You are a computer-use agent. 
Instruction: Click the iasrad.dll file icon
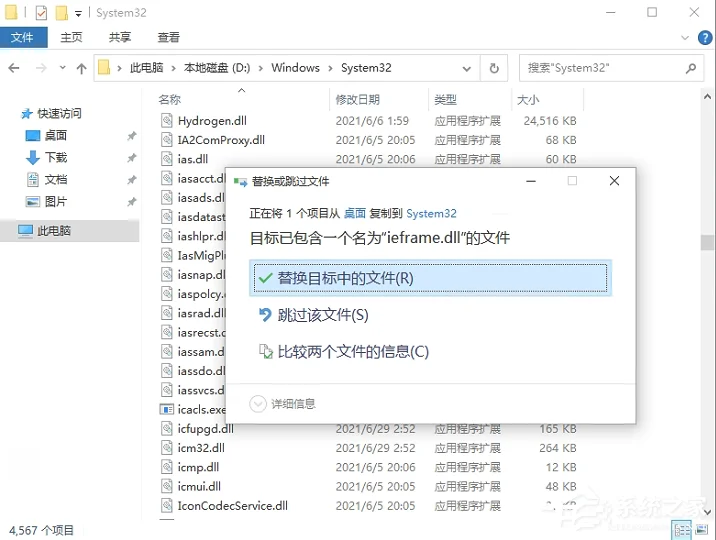click(167, 313)
